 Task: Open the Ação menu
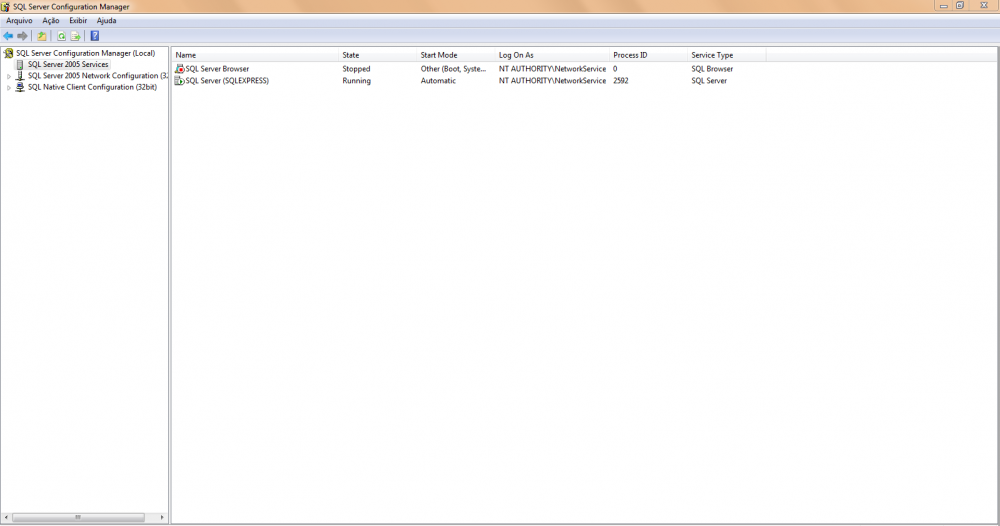(x=51, y=21)
